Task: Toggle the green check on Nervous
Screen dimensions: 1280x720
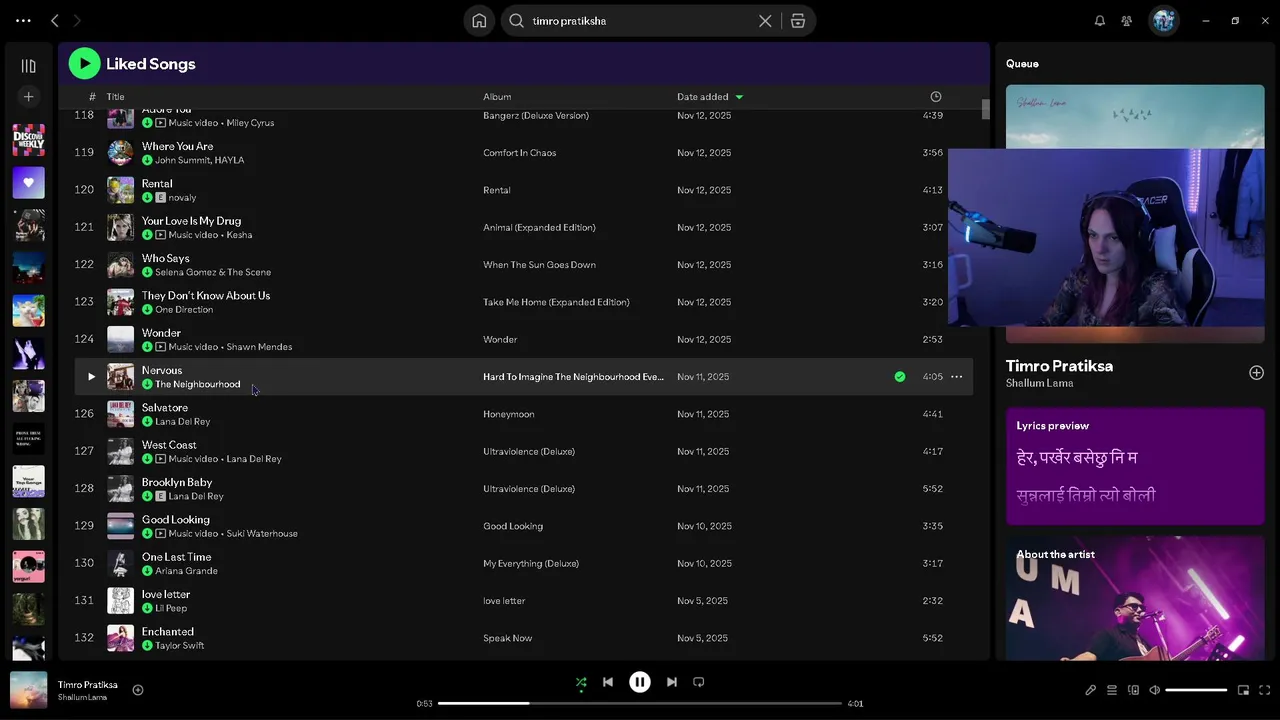Action: point(900,377)
